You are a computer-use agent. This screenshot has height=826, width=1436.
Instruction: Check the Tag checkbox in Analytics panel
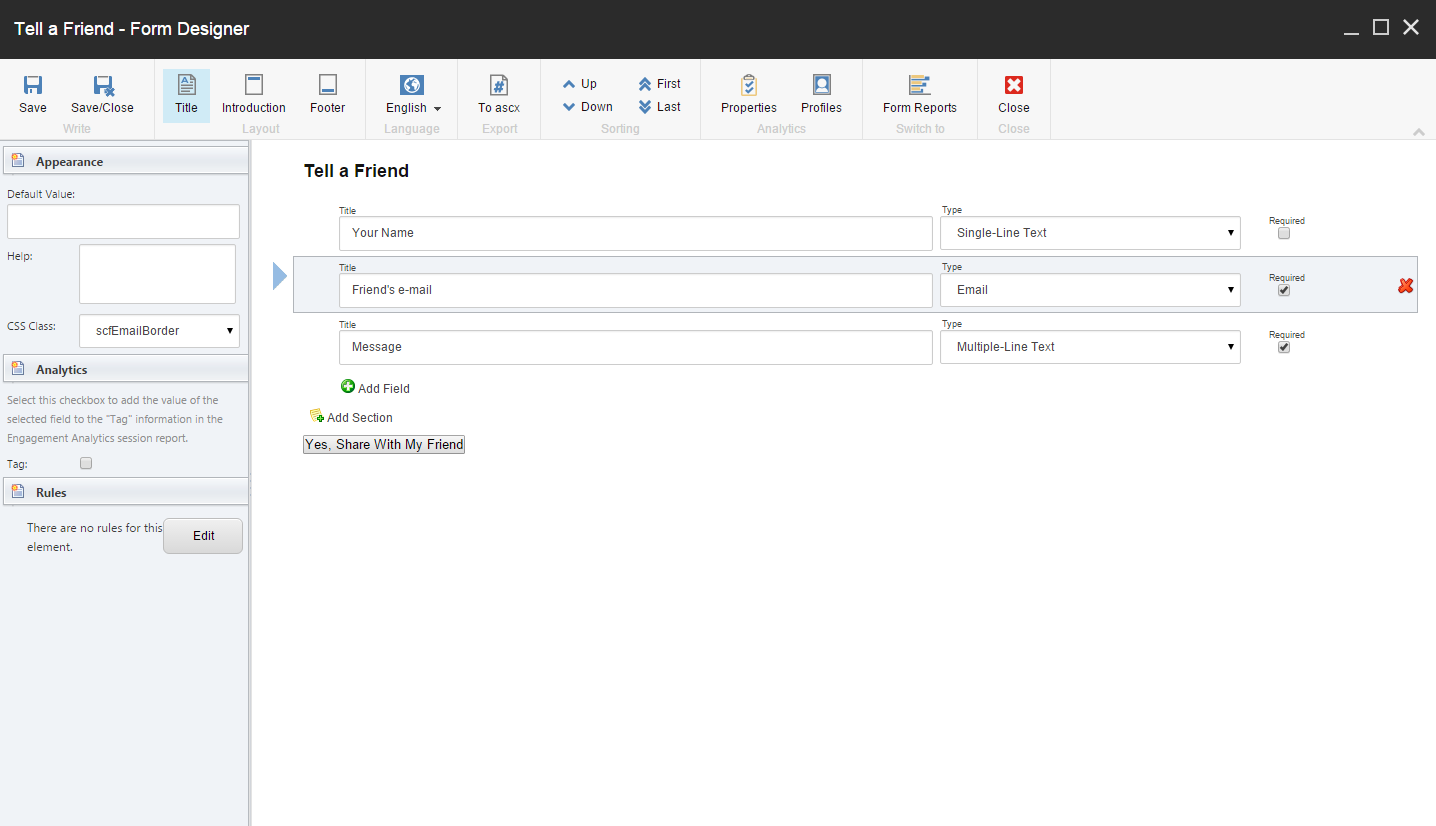[86, 462]
